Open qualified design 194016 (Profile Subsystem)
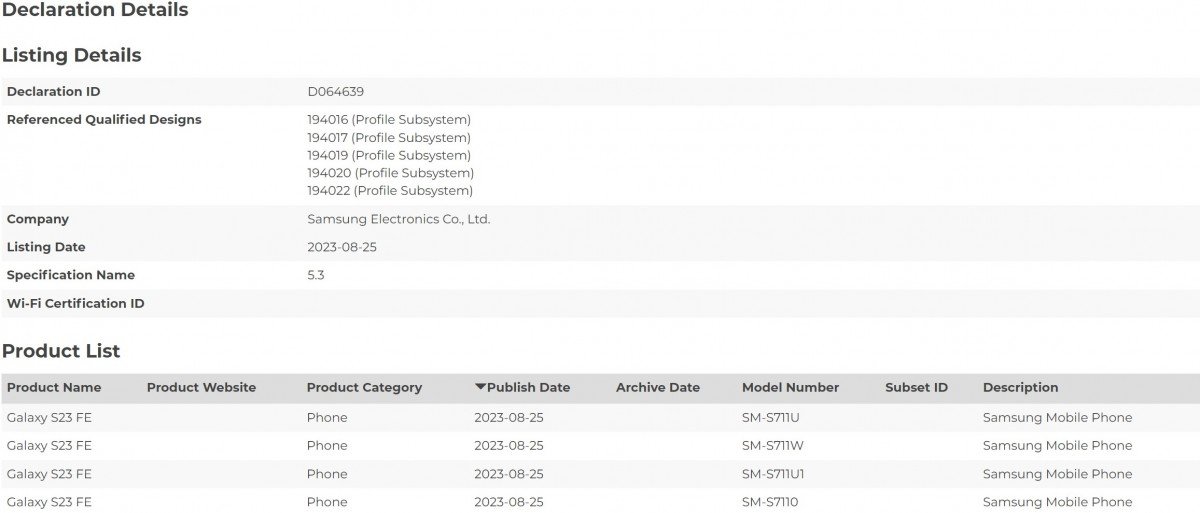Image resolution: width=1200 pixels, height=513 pixels. (389, 120)
